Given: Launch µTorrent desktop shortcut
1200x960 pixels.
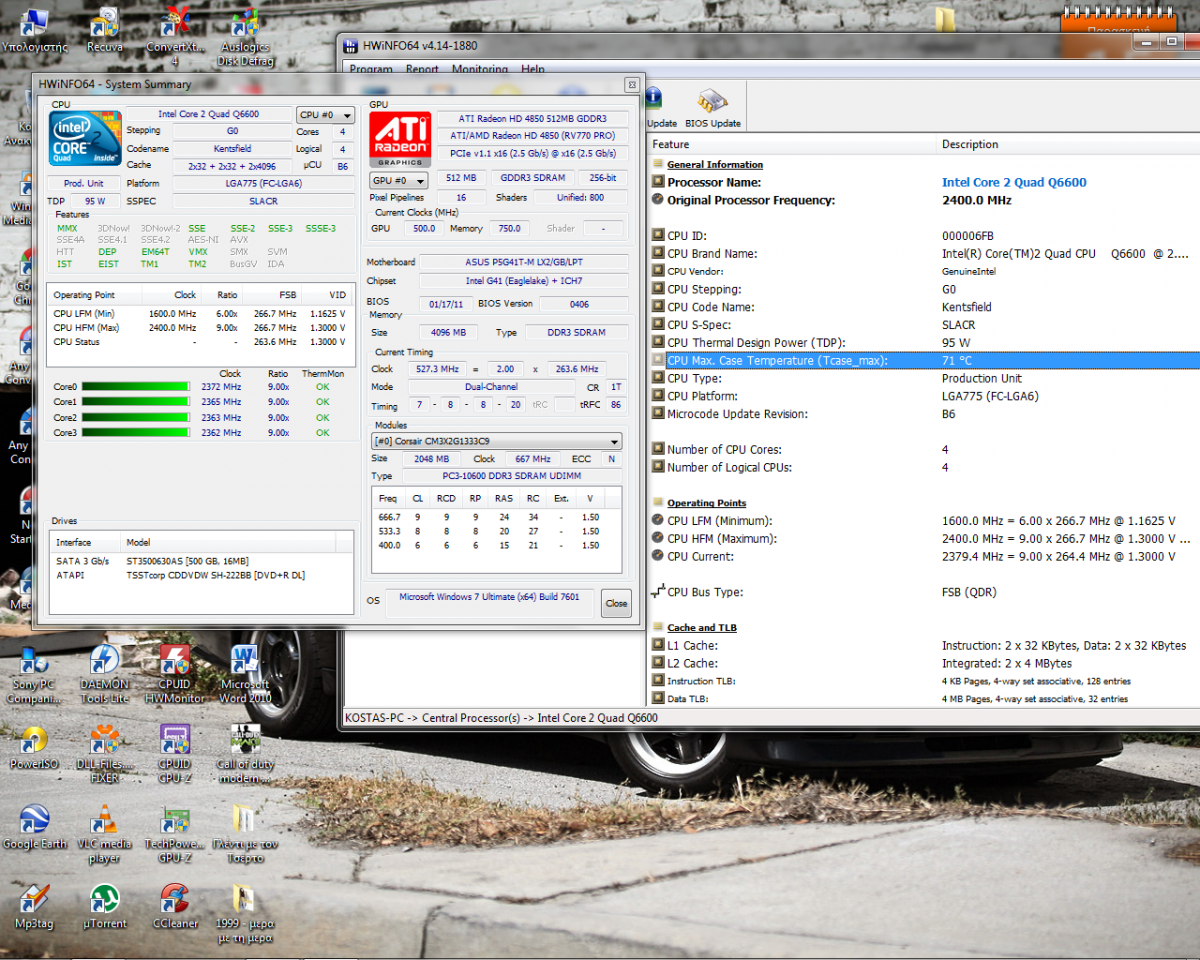Looking at the screenshot, I should pos(105,908).
